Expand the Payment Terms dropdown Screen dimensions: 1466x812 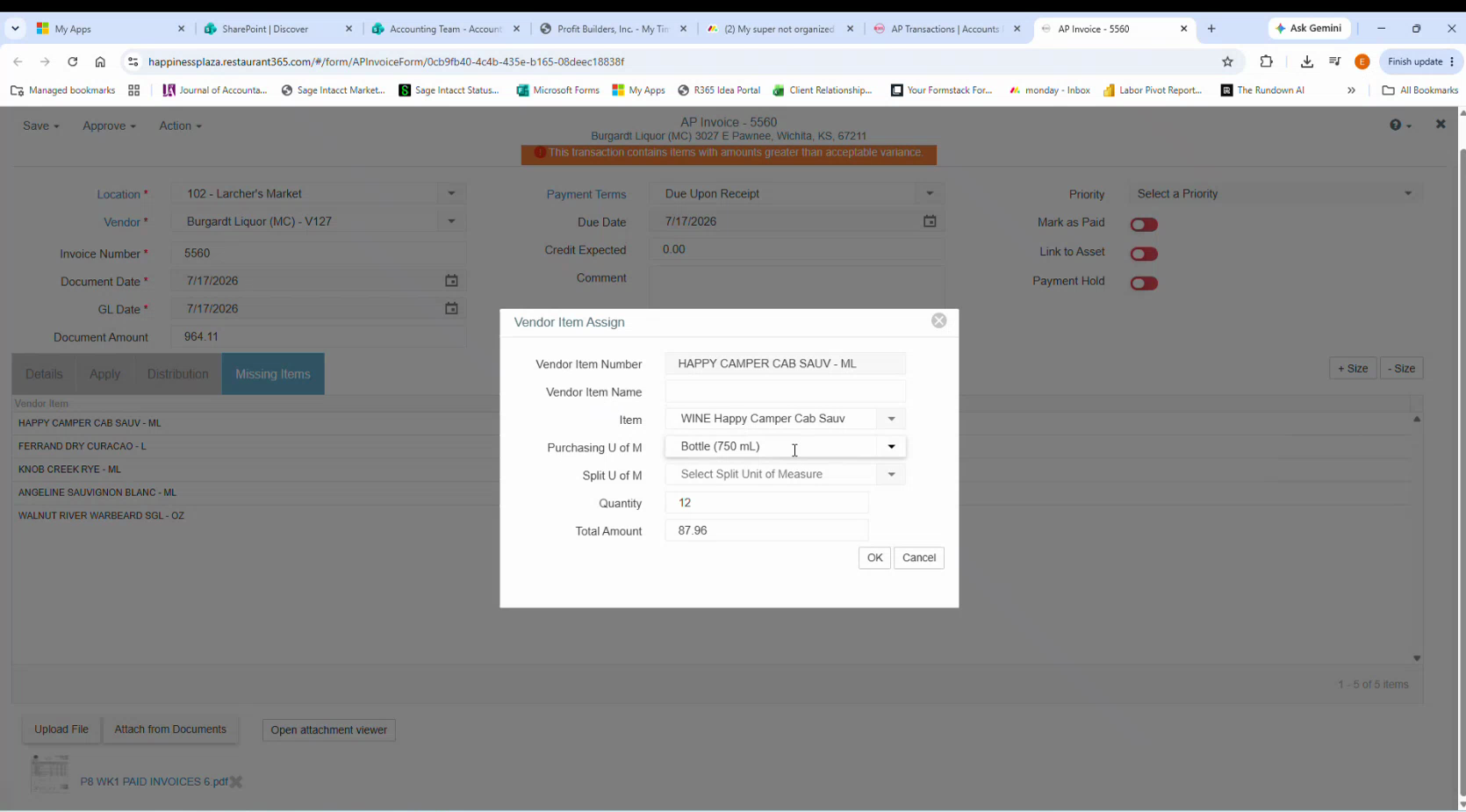pyautogui.click(x=930, y=194)
